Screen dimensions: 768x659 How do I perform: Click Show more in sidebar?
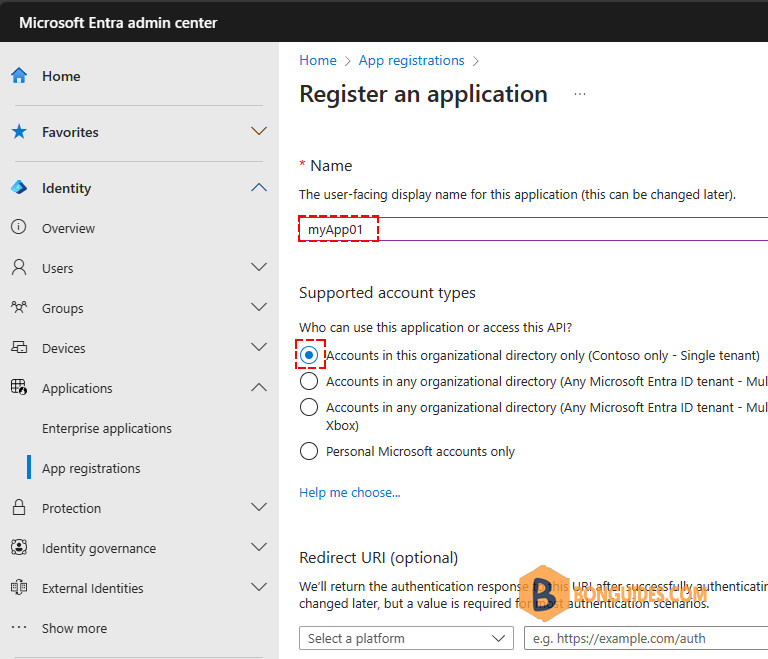[x=74, y=628]
